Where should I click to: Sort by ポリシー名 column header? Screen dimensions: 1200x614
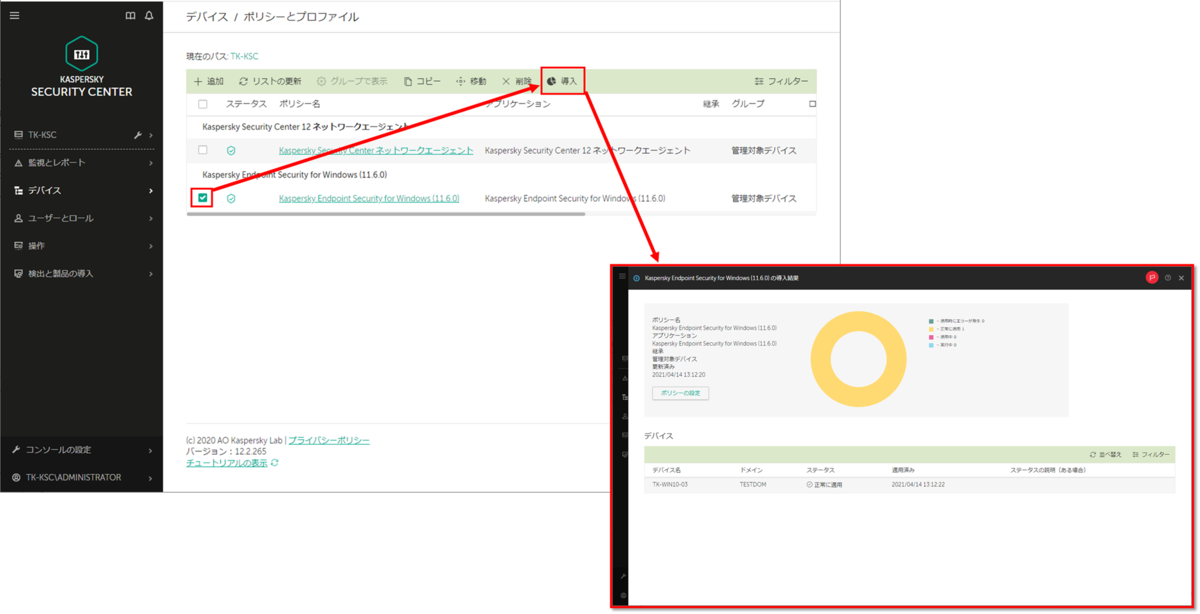click(x=300, y=104)
